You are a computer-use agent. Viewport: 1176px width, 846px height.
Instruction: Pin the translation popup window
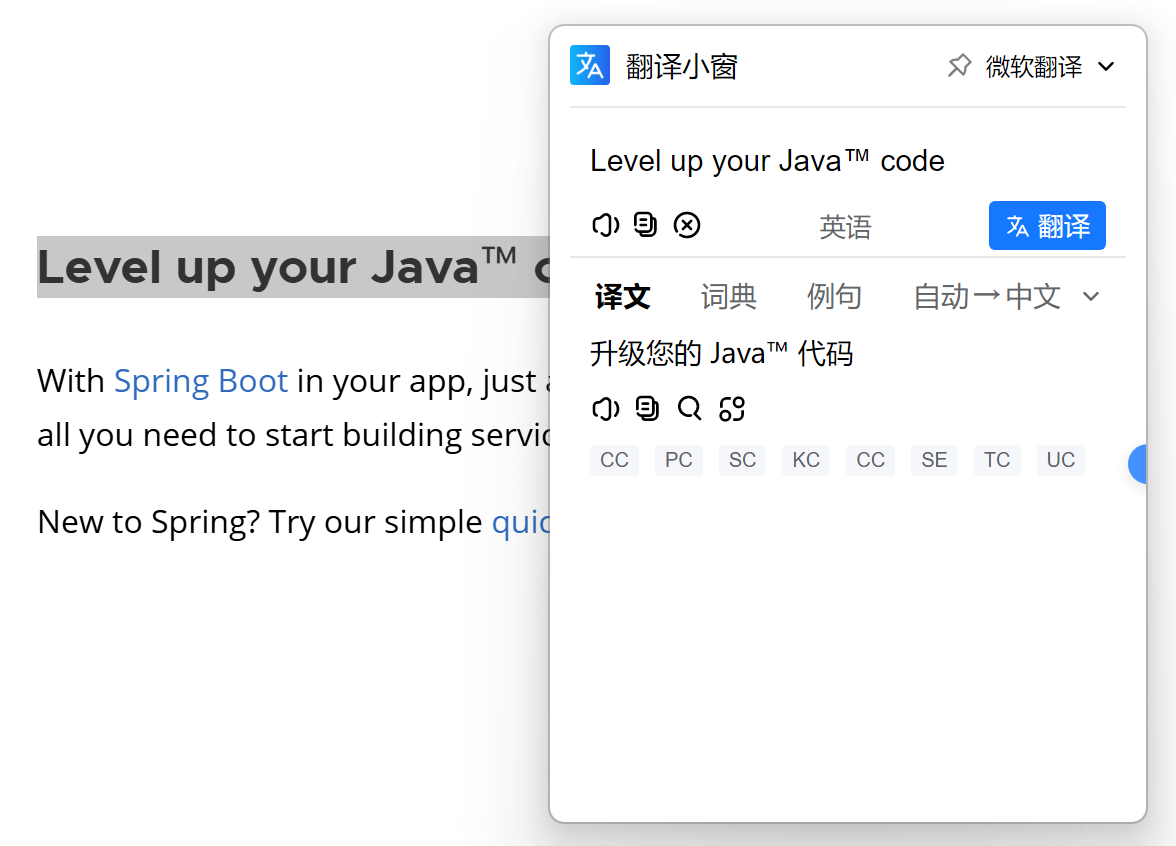tap(958, 66)
